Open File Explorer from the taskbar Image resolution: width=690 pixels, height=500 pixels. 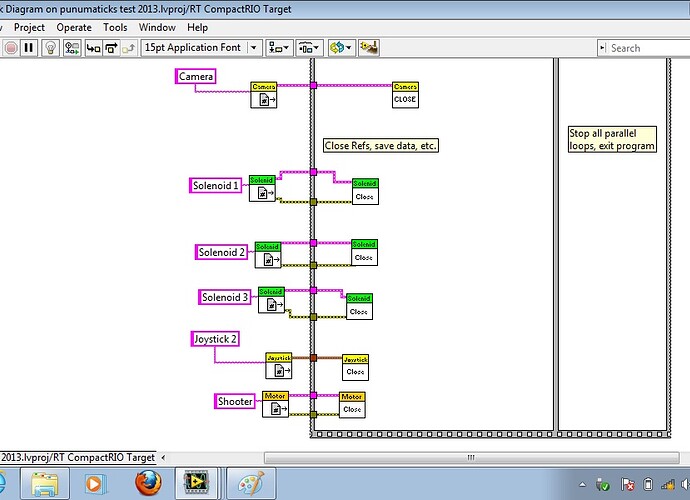tap(44, 484)
